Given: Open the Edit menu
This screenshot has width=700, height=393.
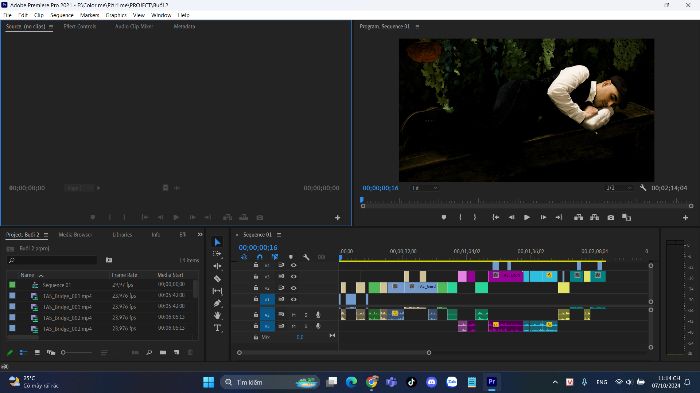Looking at the screenshot, I should [23, 15].
